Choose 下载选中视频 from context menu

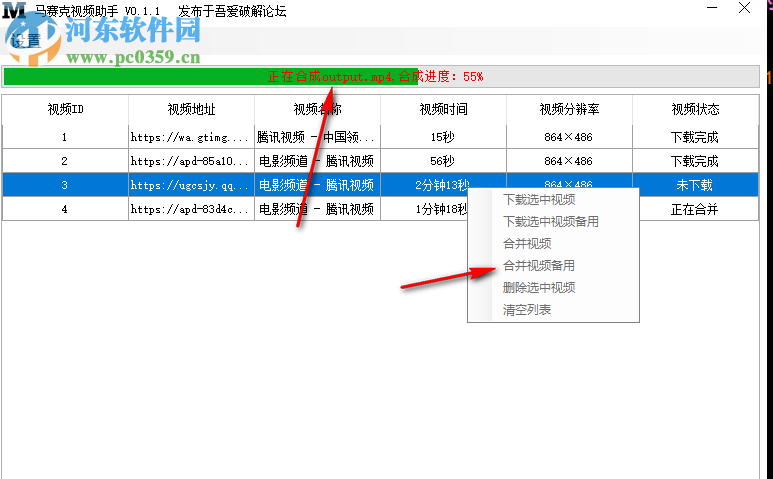[539, 200]
